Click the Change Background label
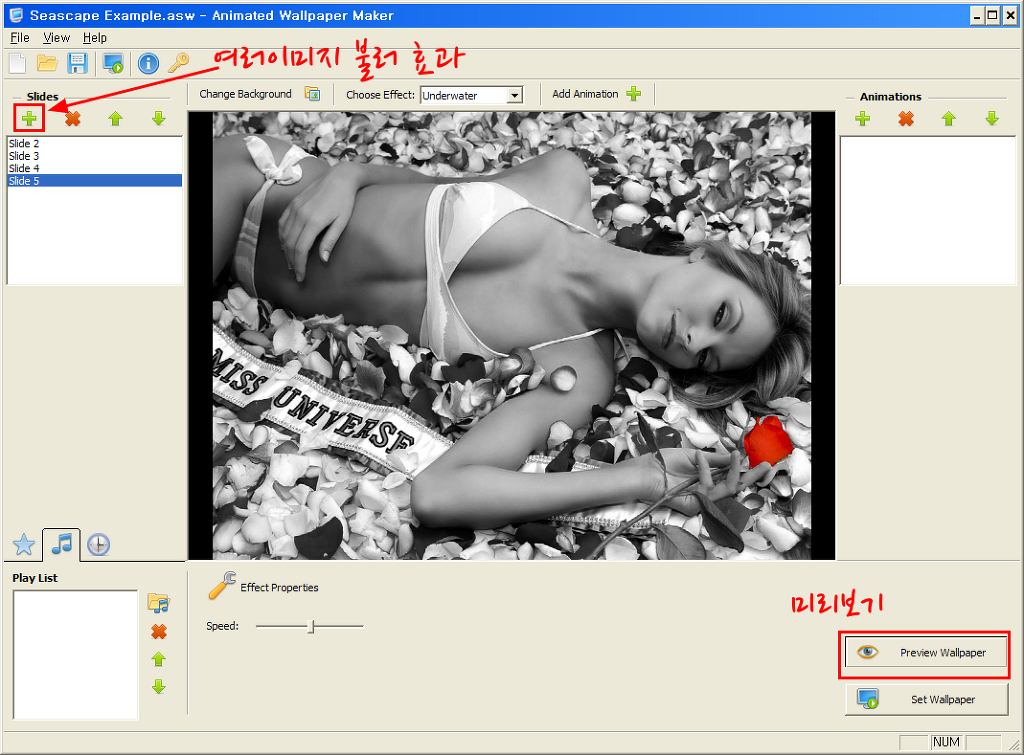This screenshot has height=755, width=1024. pyautogui.click(x=246, y=94)
